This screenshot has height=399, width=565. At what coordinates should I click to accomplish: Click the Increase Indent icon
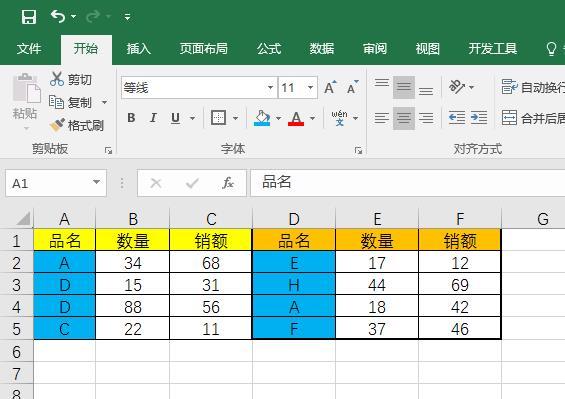coord(479,118)
